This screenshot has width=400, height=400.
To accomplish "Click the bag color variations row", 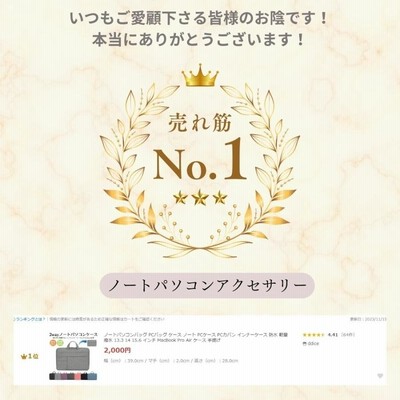I will coord(73,376).
